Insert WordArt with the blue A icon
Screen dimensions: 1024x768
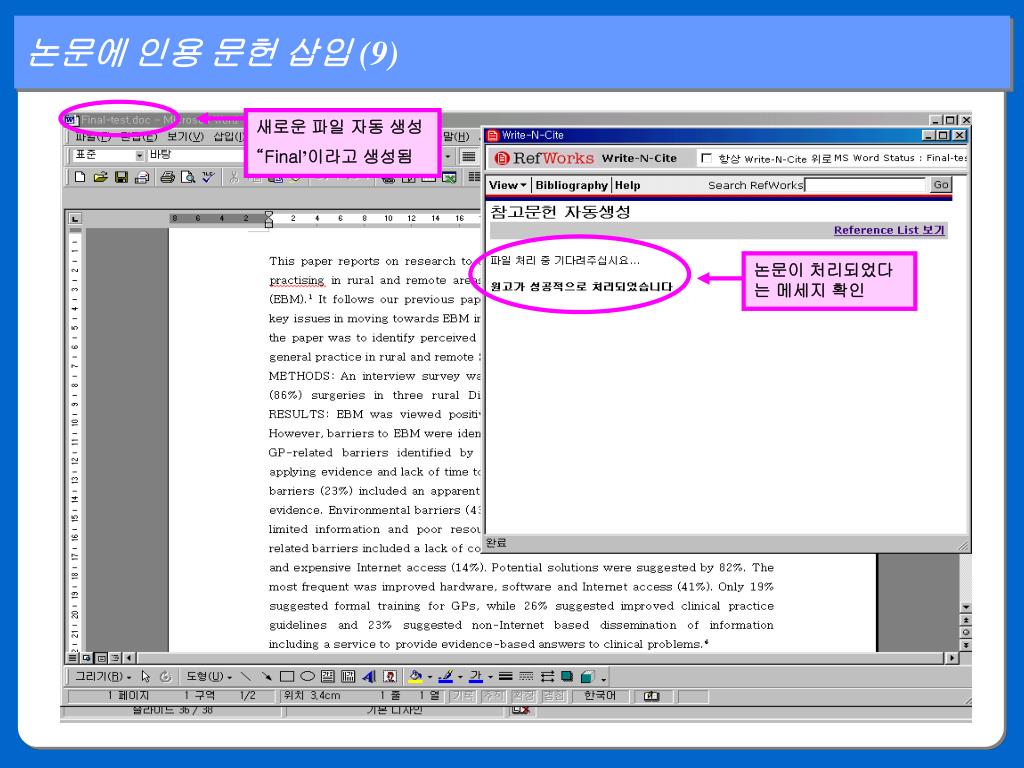[x=369, y=677]
